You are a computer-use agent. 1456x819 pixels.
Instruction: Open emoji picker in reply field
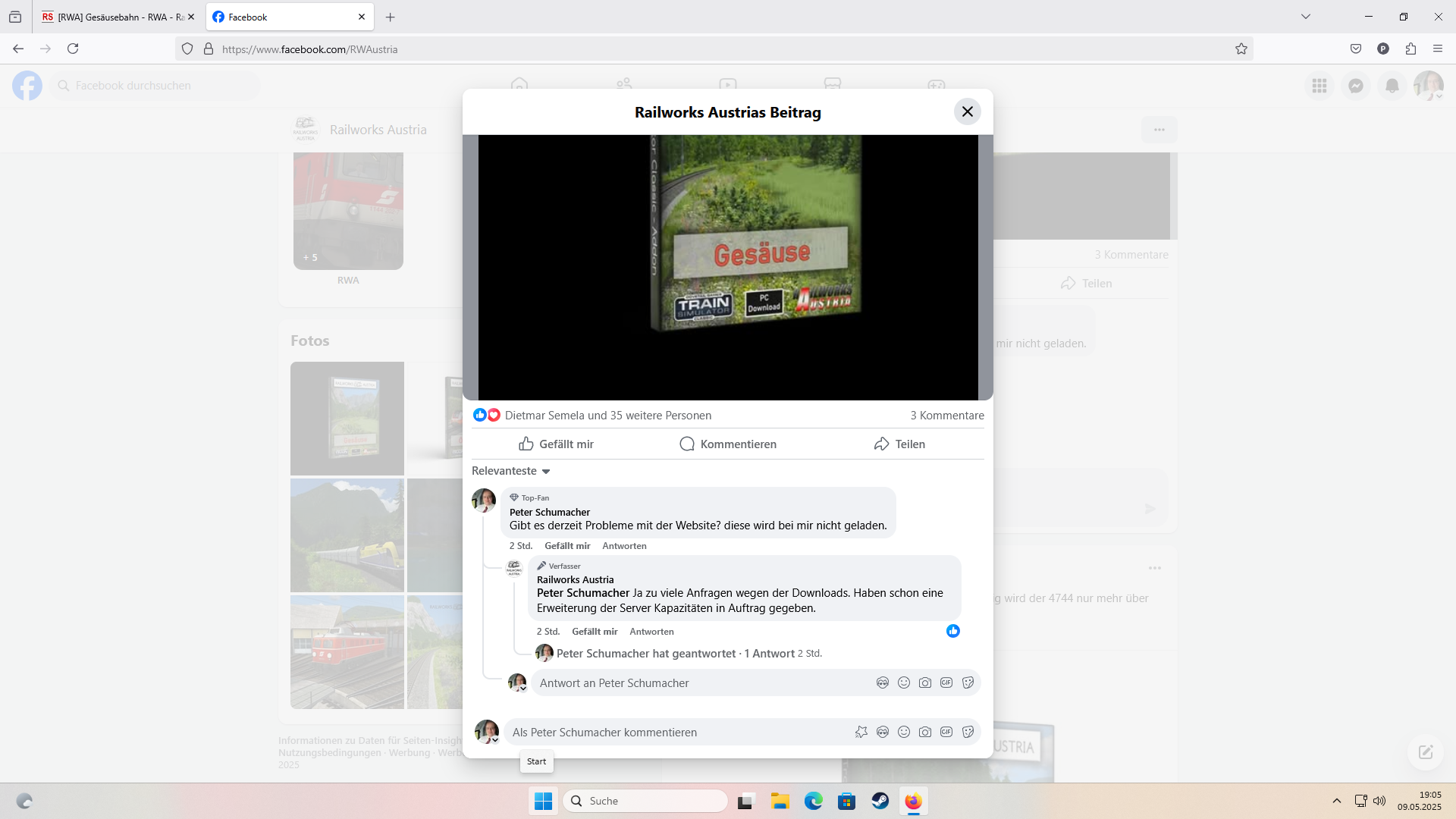[x=904, y=682]
